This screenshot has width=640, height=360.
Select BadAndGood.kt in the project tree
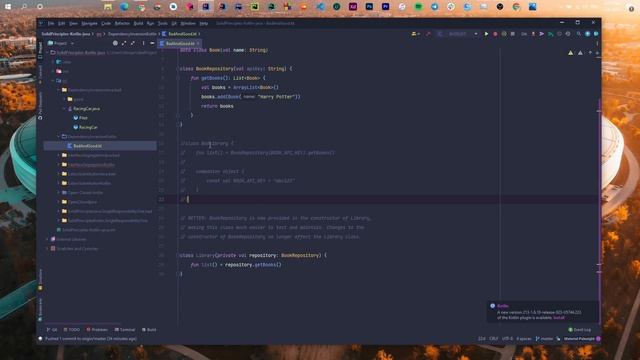(100, 146)
